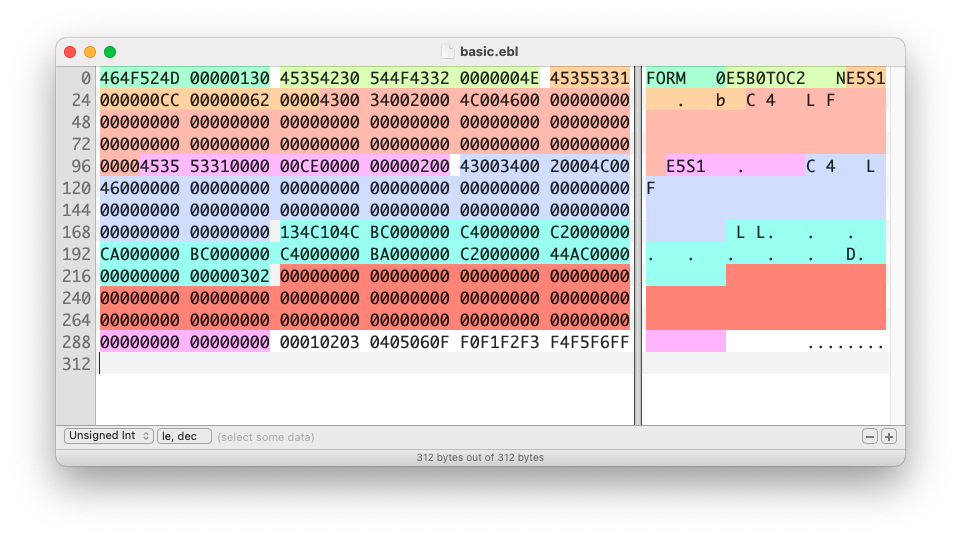The image size is (961, 540).
Task: Click hex group 00000130
Action: pyautogui.click(x=229, y=78)
